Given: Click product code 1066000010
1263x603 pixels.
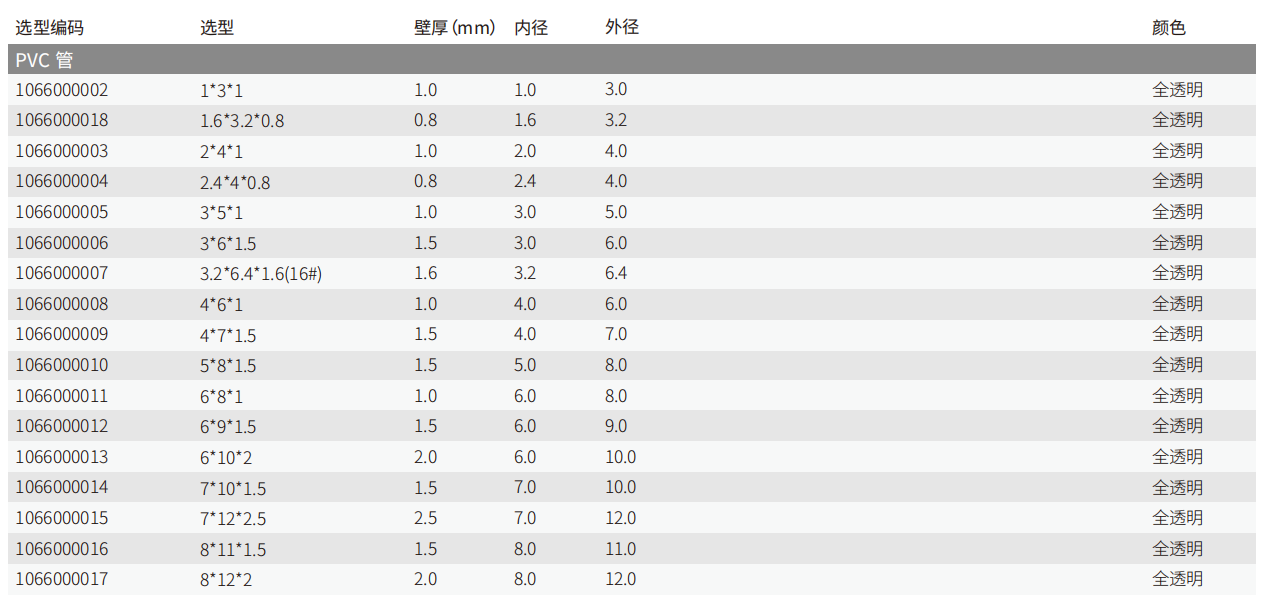Looking at the screenshot, I should (61, 365).
